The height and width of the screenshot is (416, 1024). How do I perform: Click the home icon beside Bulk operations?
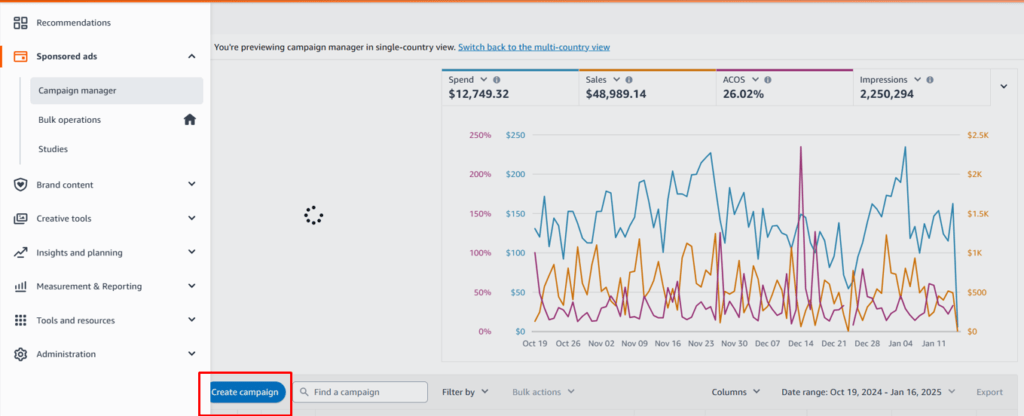pos(189,120)
